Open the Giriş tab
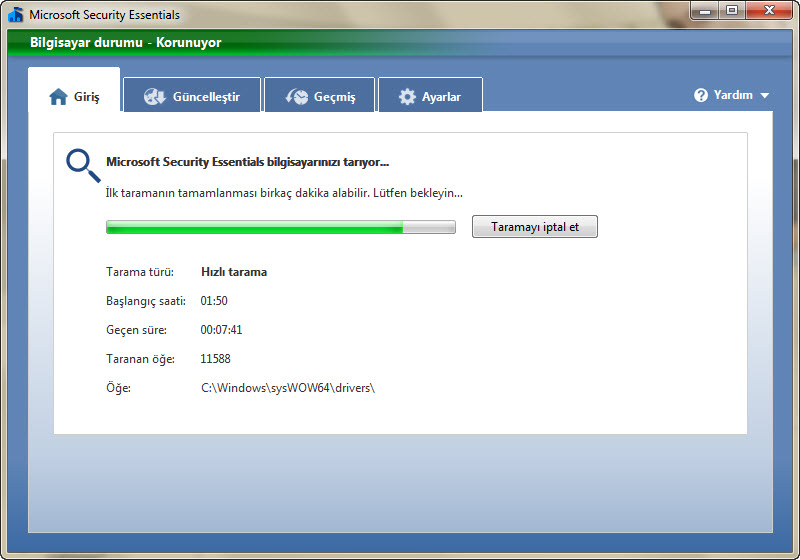The image size is (800, 560). click(x=74, y=90)
